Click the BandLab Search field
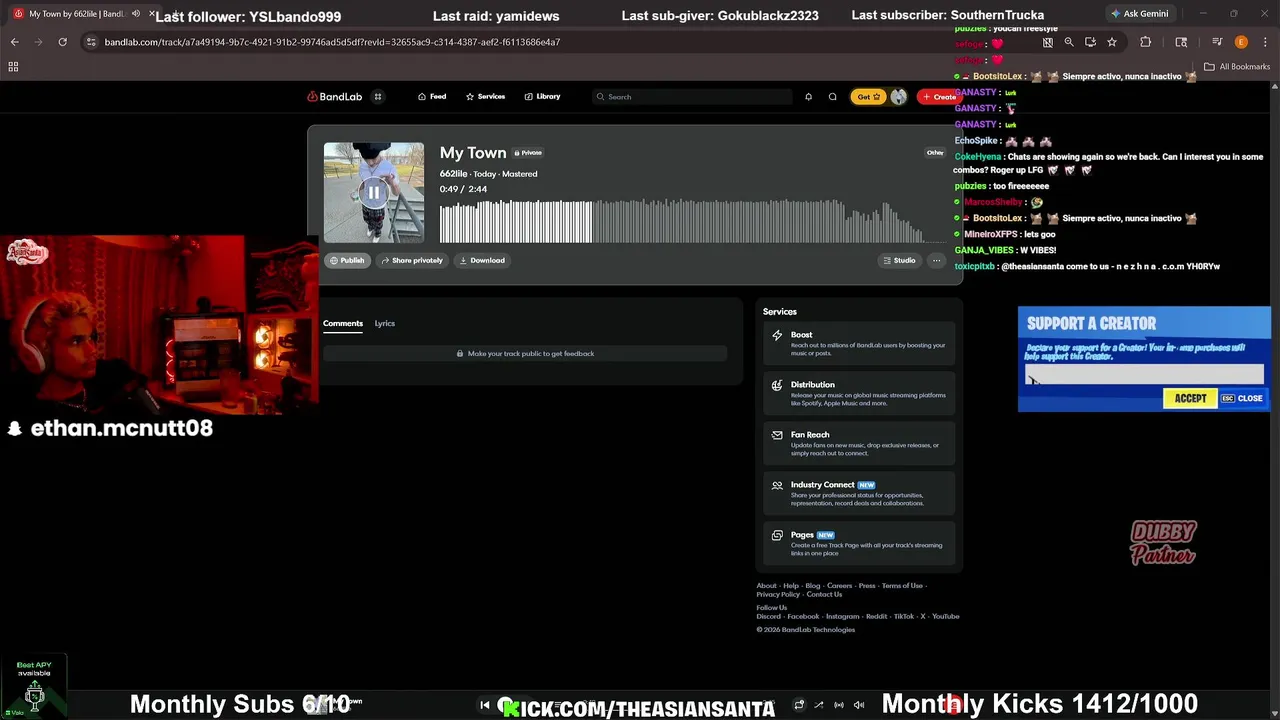 (x=690, y=97)
